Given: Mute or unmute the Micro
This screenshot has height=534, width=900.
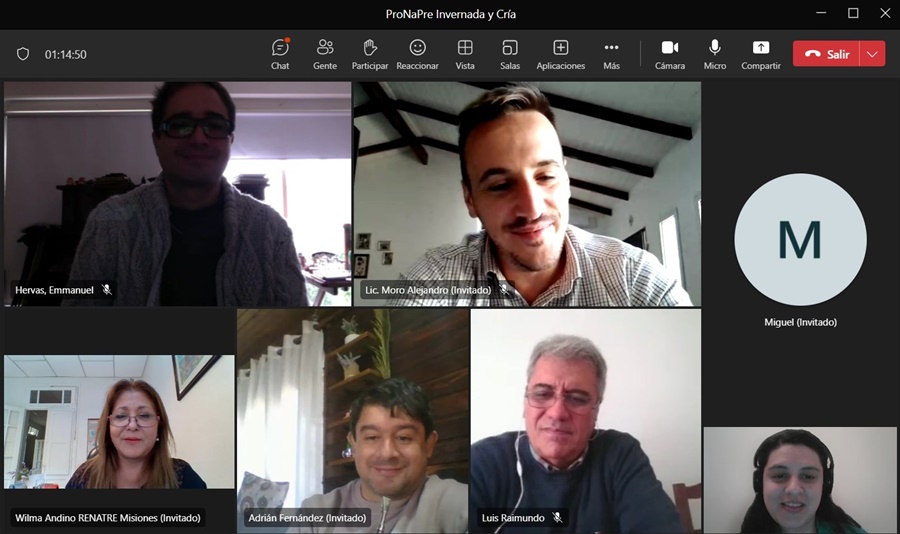Looking at the screenshot, I should 715,54.
